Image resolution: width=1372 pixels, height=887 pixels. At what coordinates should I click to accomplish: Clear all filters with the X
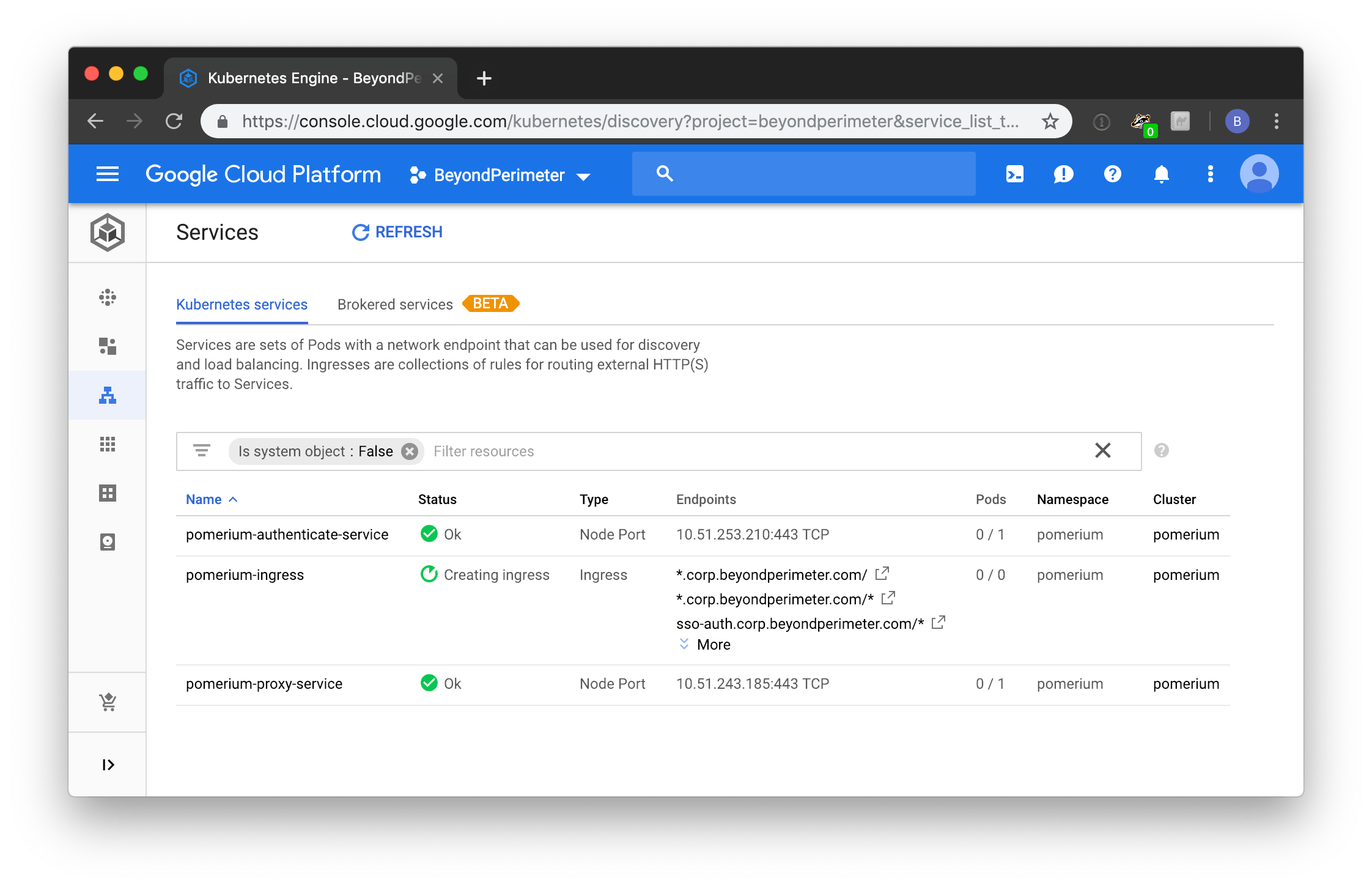(1102, 451)
